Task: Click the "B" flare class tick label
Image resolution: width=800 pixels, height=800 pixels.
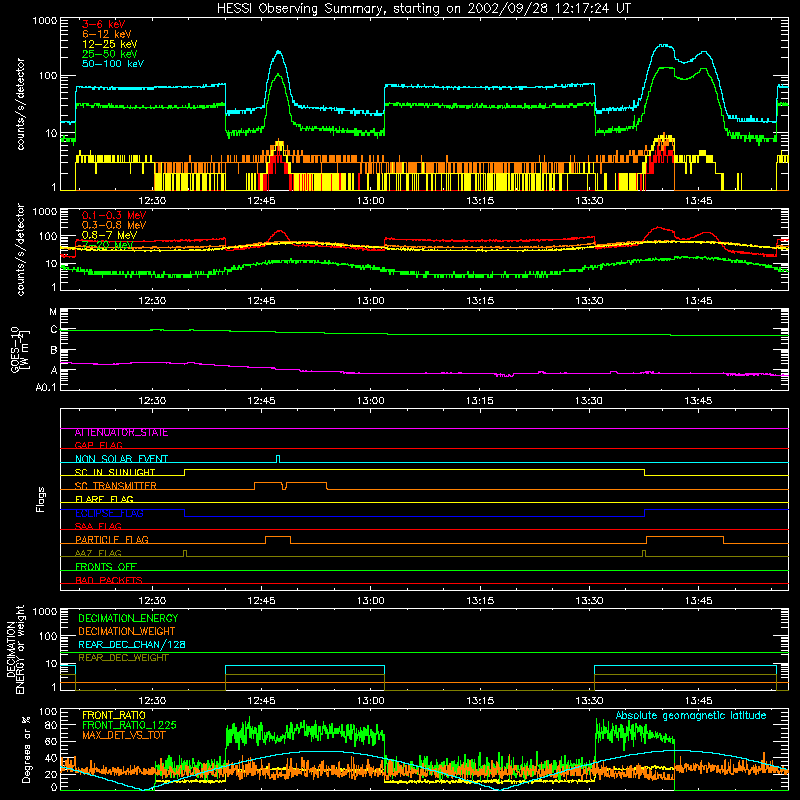Action: (x=54, y=351)
